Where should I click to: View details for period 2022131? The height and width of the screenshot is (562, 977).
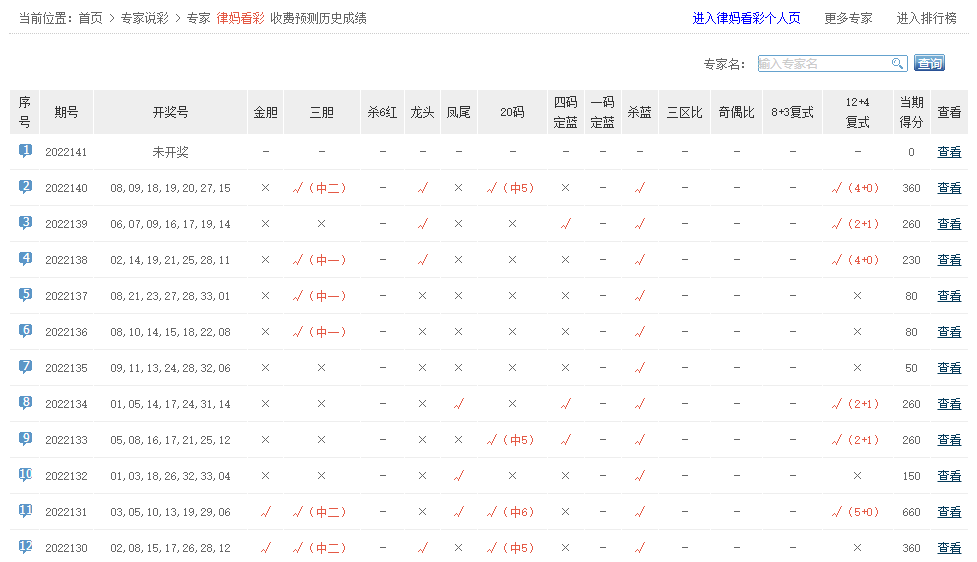[949, 512]
